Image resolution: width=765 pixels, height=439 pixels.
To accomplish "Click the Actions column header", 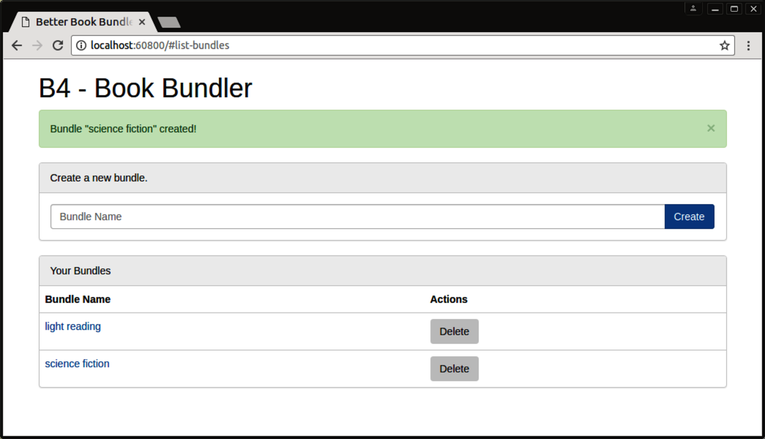I will pos(448,299).
